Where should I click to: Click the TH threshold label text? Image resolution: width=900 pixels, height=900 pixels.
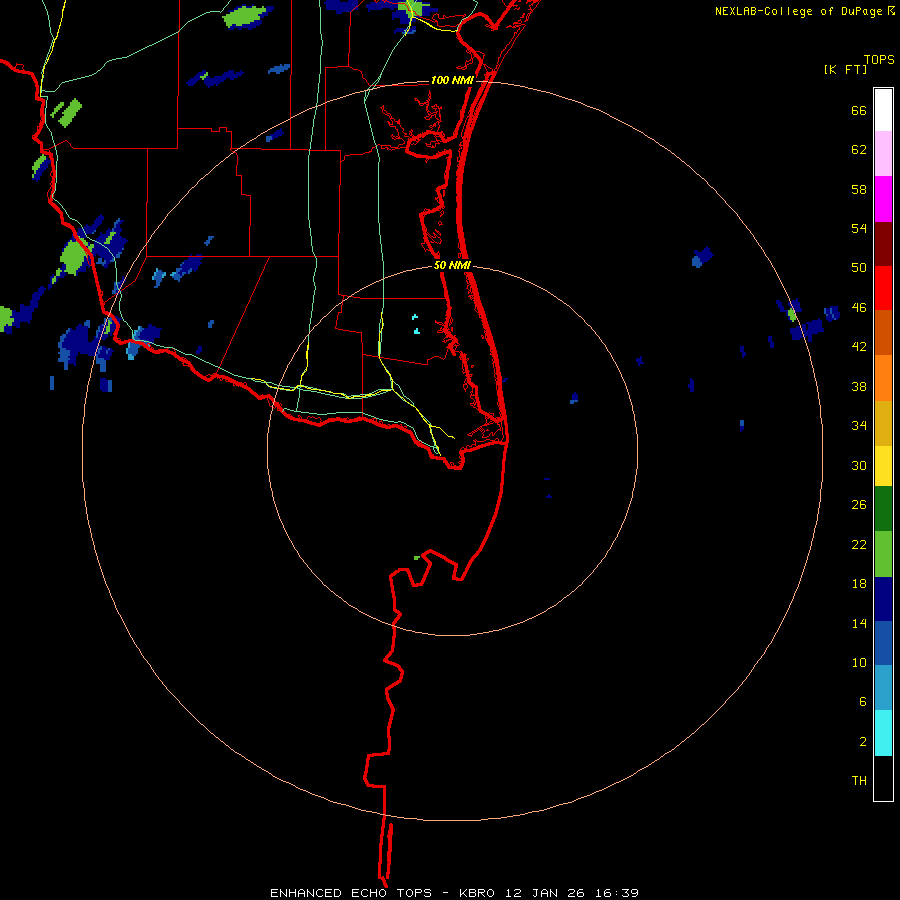[859, 781]
